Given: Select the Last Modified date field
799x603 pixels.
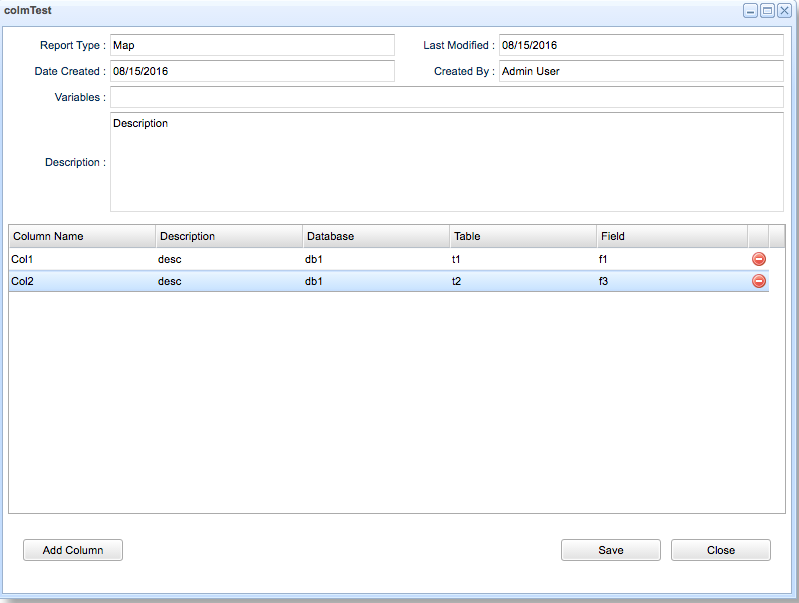Looking at the screenshot, I should 640,45.
